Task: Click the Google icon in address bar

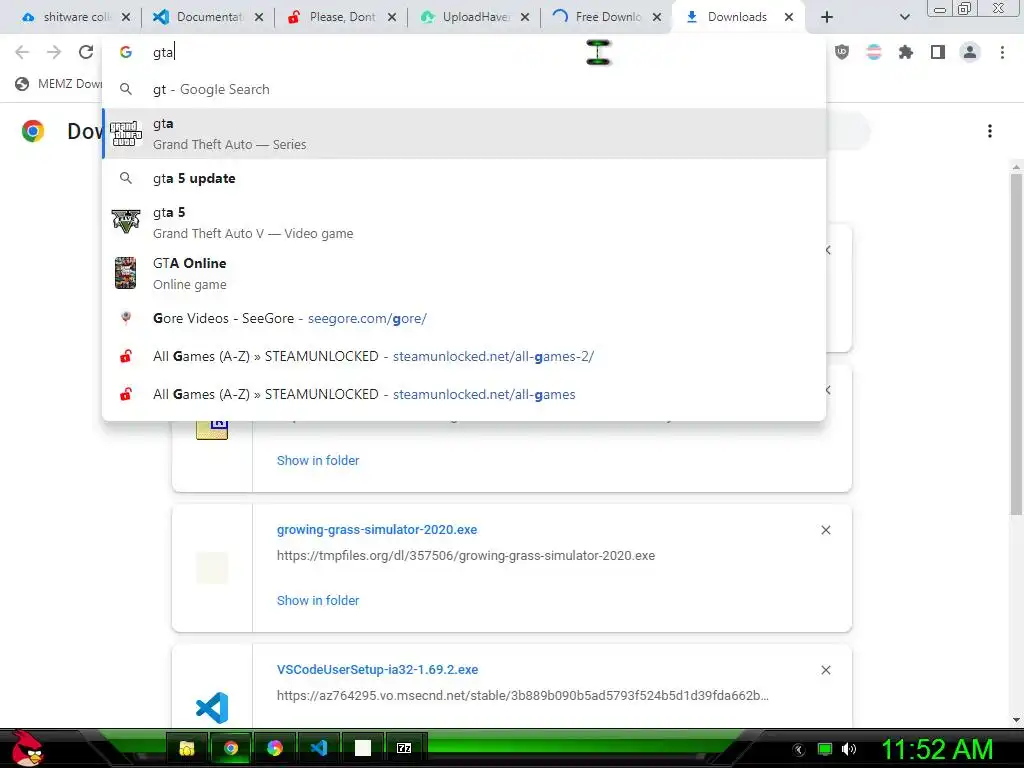Action: [x=126, y=52]
